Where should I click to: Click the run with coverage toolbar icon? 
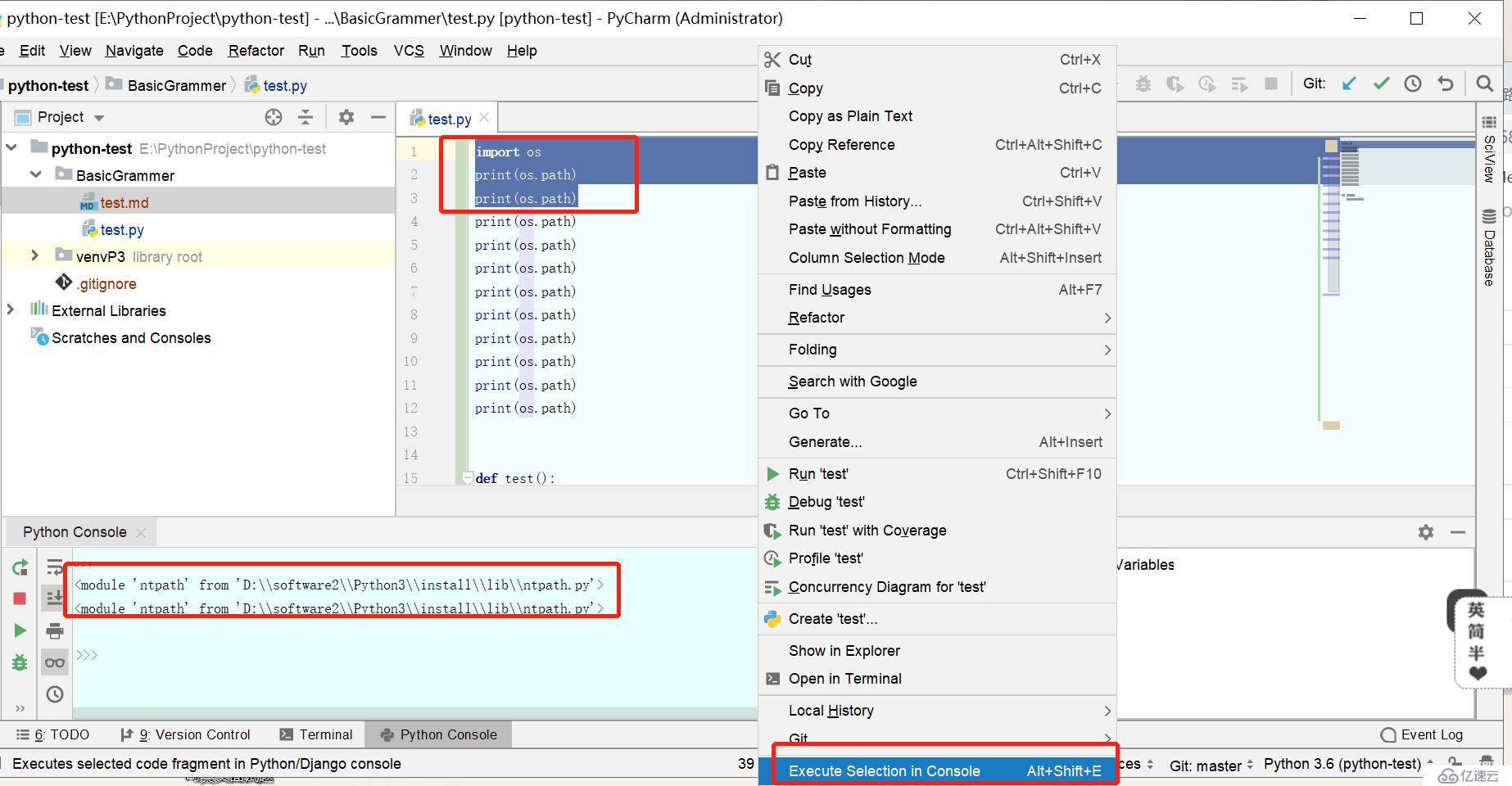click(x=1175, y=84)
